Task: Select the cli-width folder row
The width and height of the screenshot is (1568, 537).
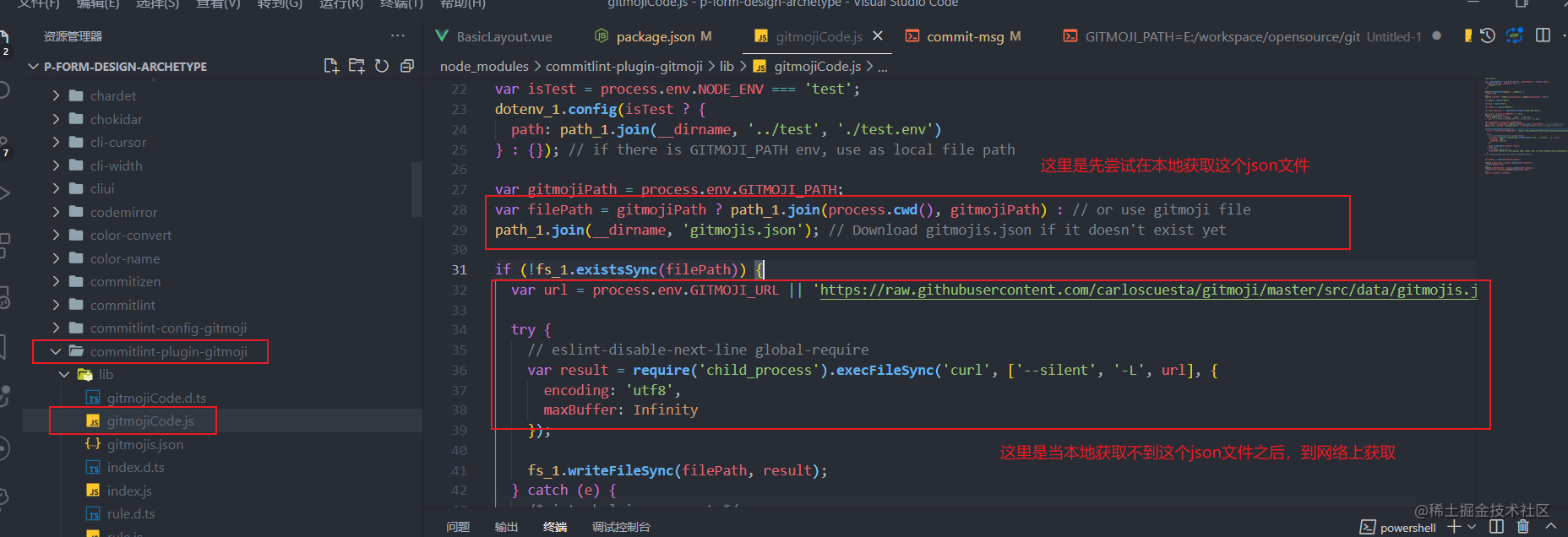Action: click(x=223, y=165)
